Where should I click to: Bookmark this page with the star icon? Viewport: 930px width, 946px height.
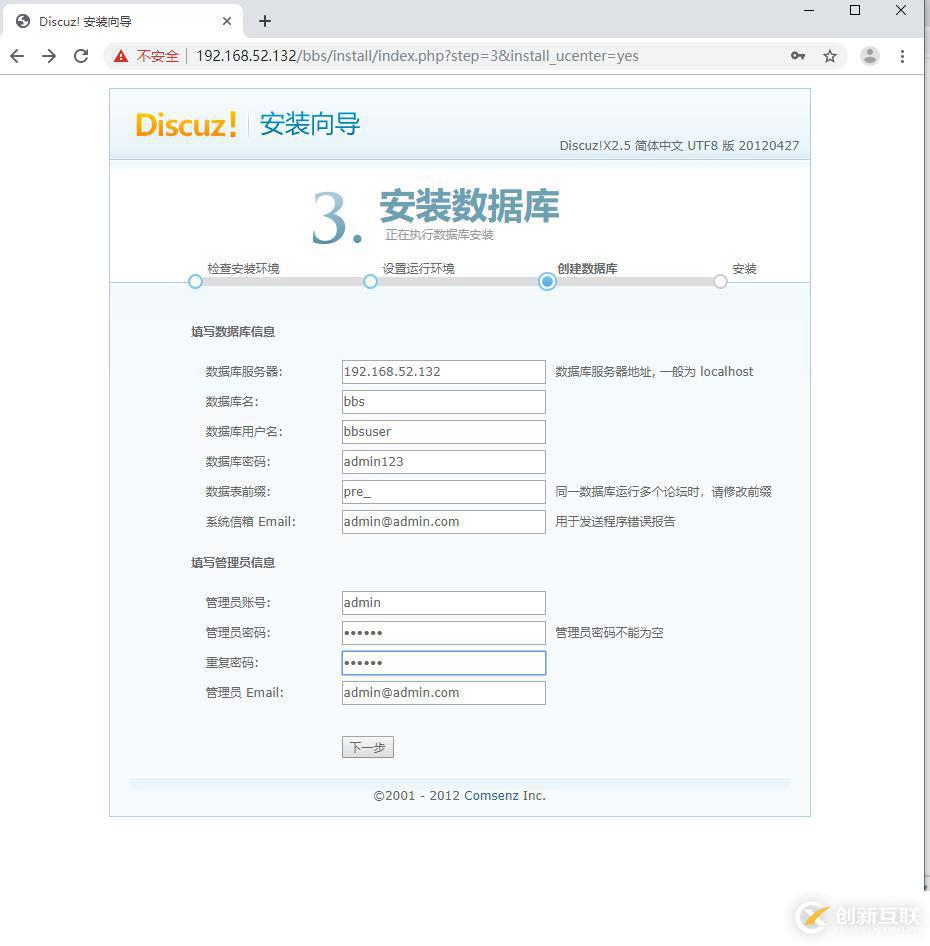(830, 56)
